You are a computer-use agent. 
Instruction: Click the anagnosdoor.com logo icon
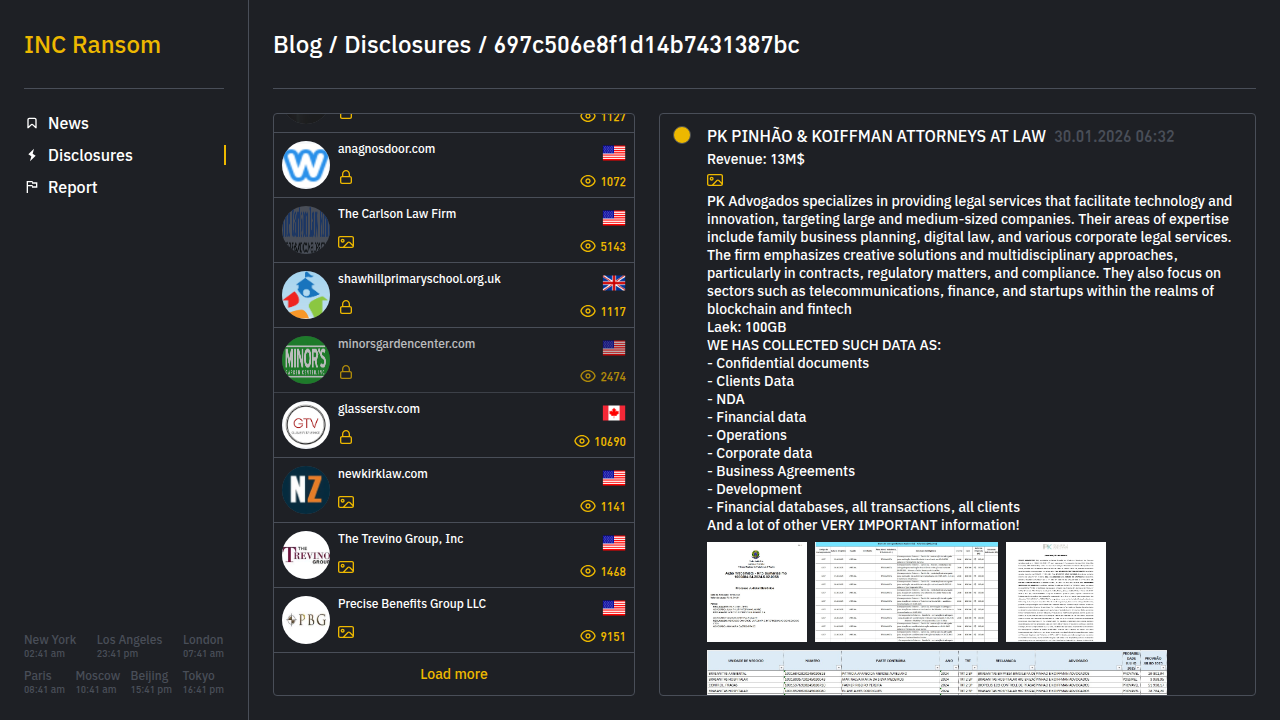pyautogui.click(x=306, y=165)
